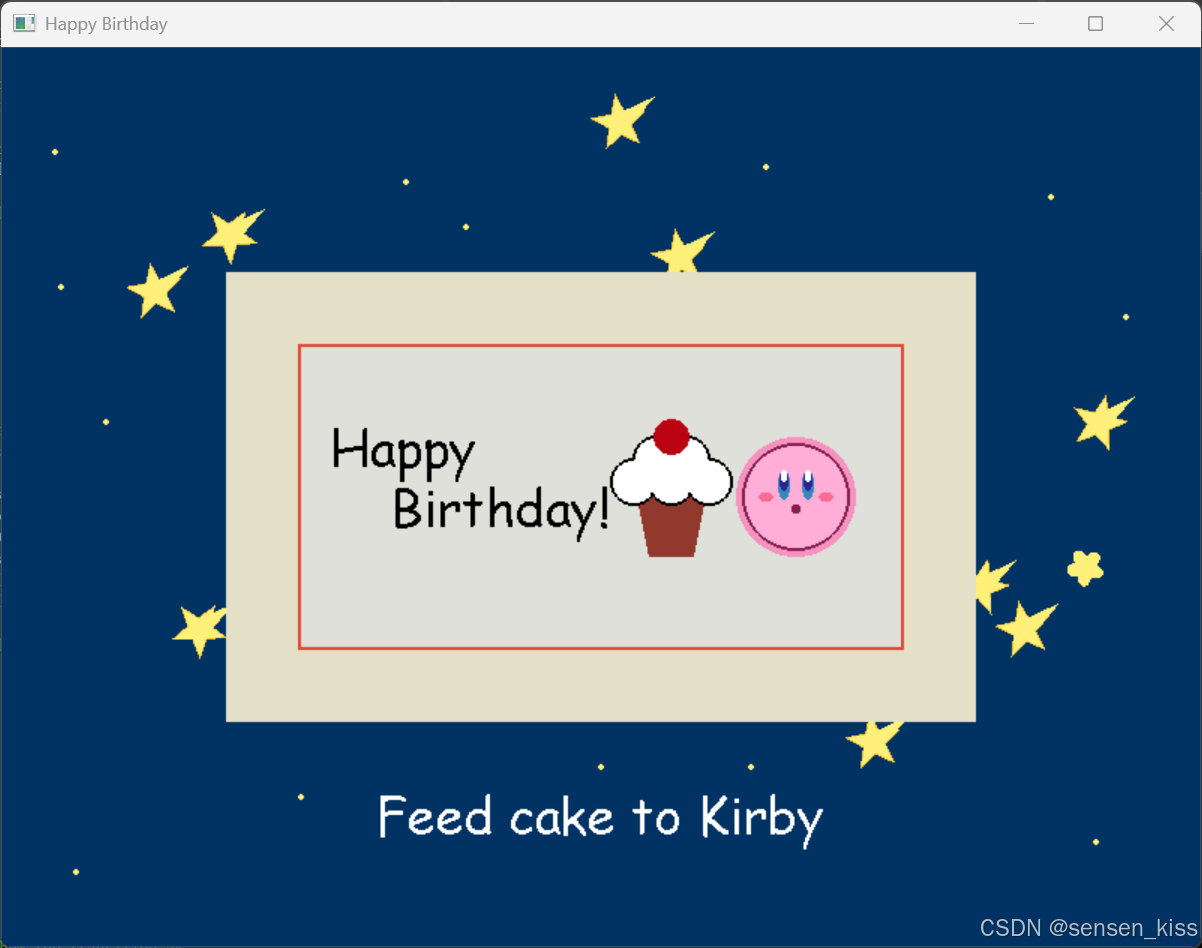
Task: Close the Happy Birthday window
Action: 1166,23
